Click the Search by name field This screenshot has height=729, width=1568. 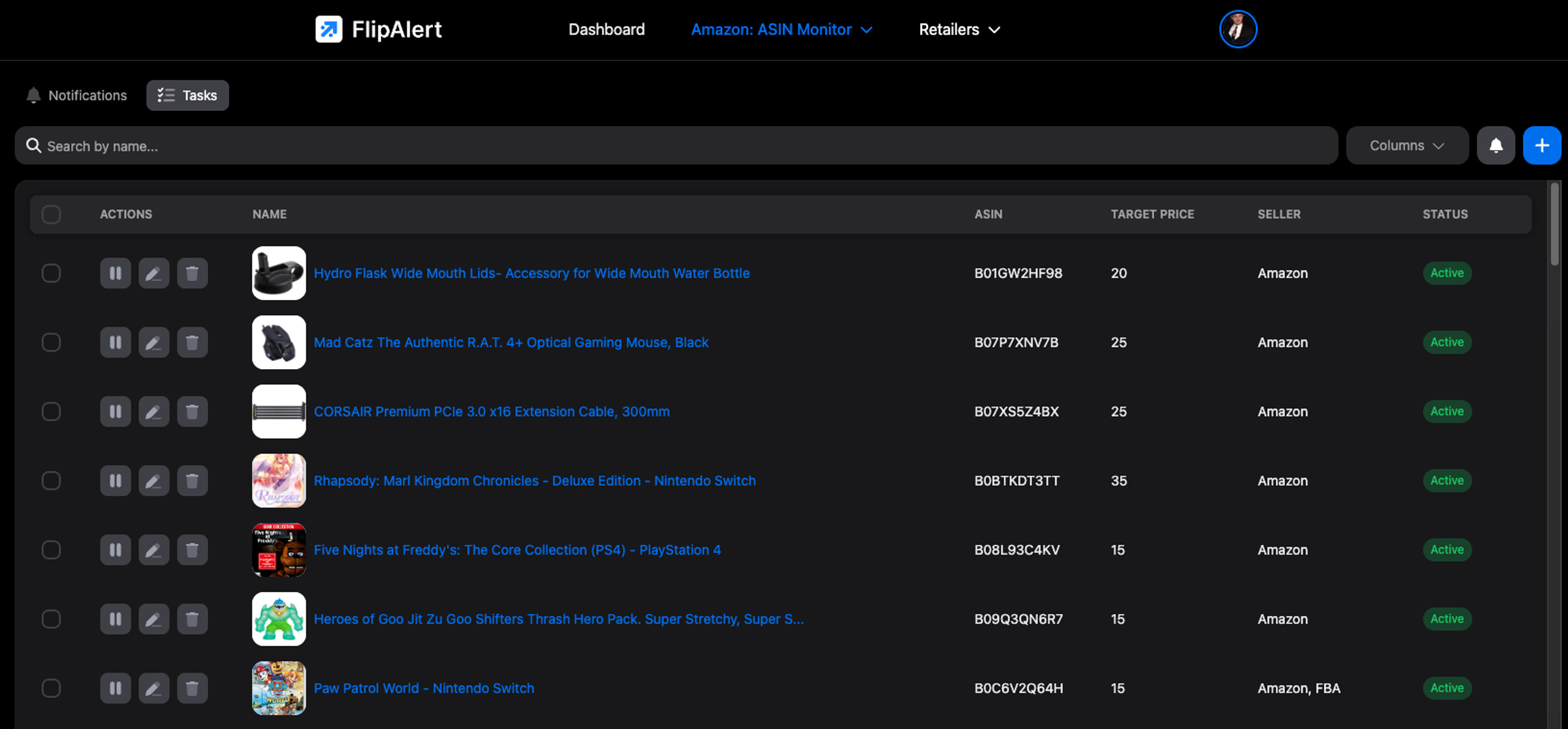point(676,146)
